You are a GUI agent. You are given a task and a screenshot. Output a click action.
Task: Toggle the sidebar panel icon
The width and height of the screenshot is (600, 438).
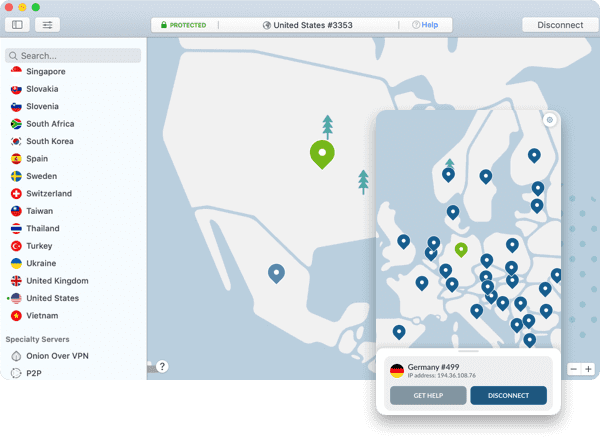[x=17, y=25]
